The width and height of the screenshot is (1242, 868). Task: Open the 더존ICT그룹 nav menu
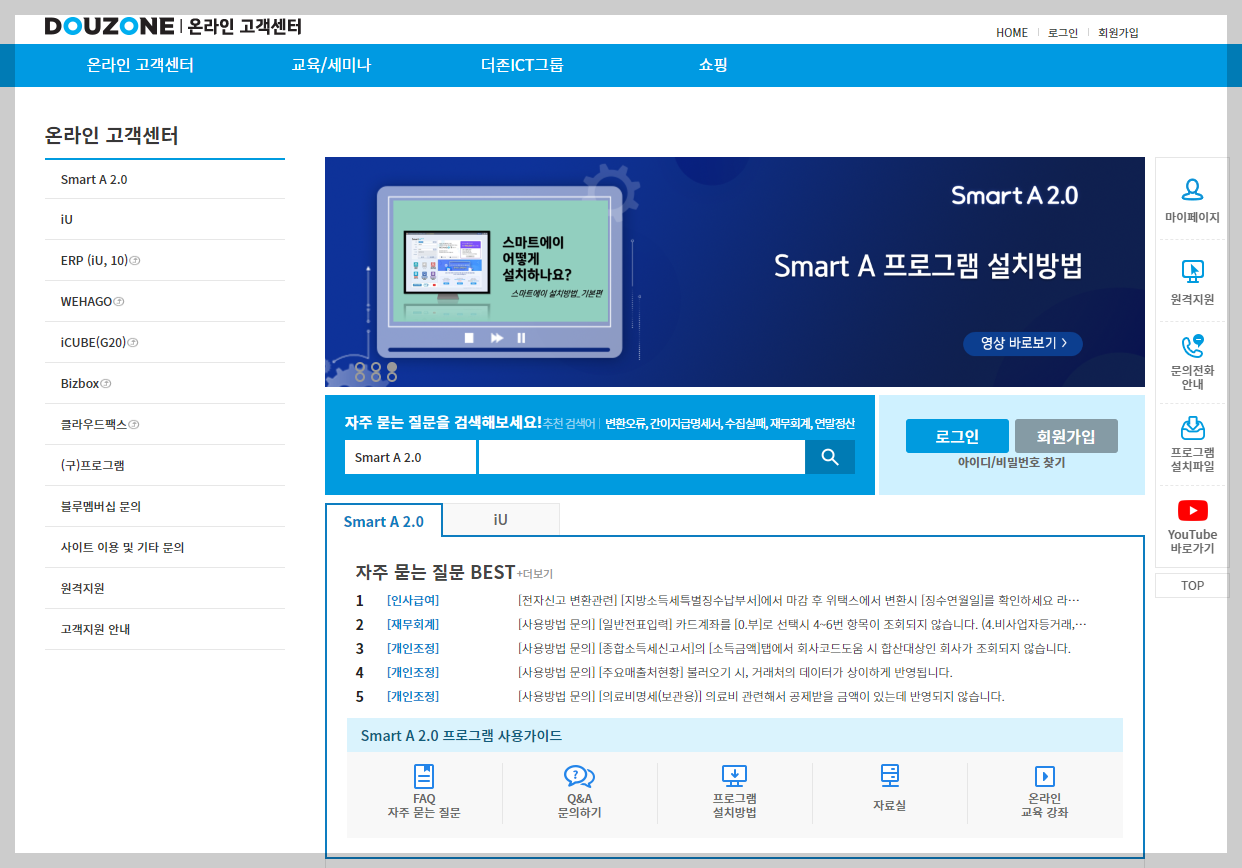click(x=522, y=65)
